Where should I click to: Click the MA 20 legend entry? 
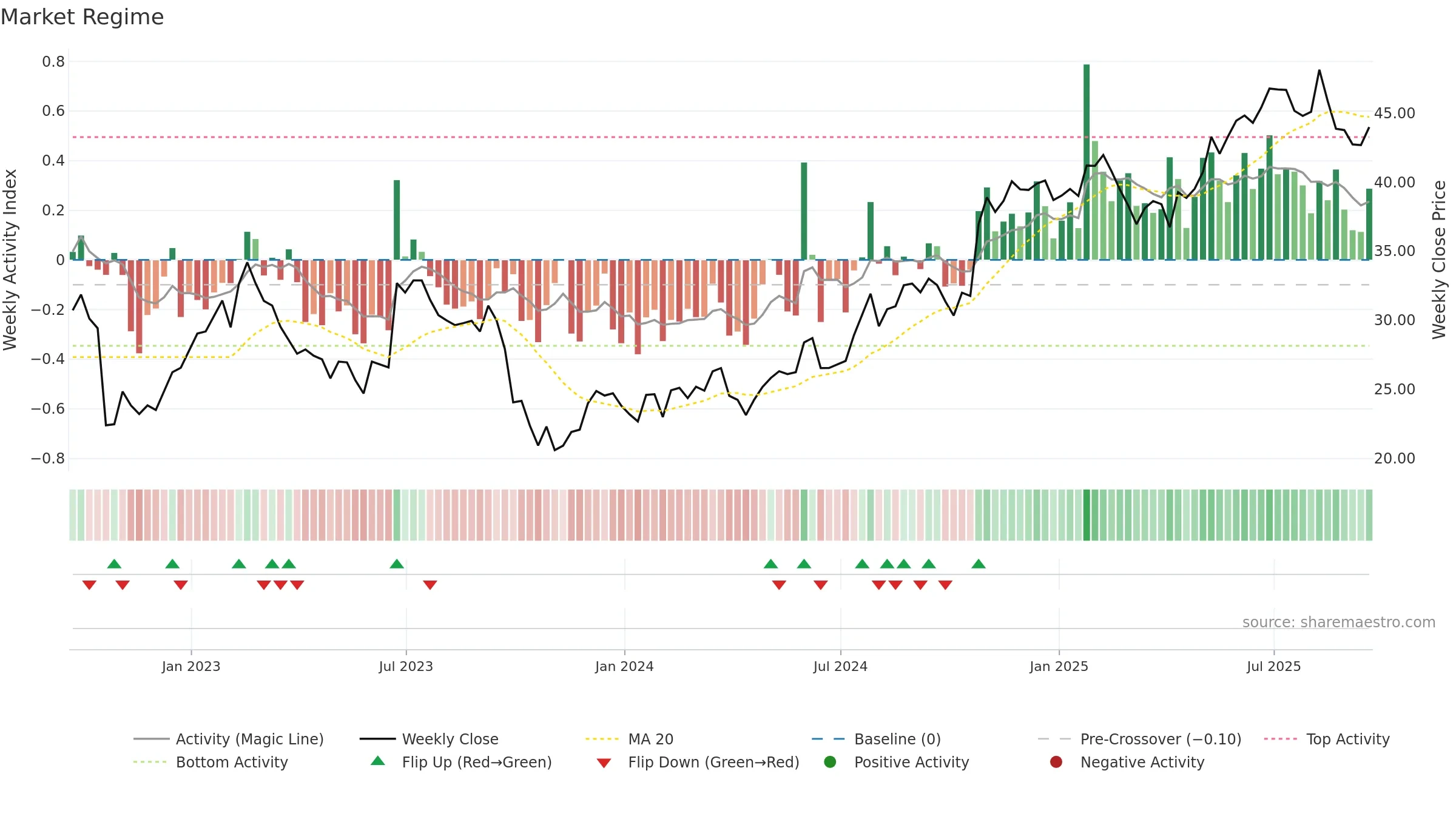tap(629, 739)
